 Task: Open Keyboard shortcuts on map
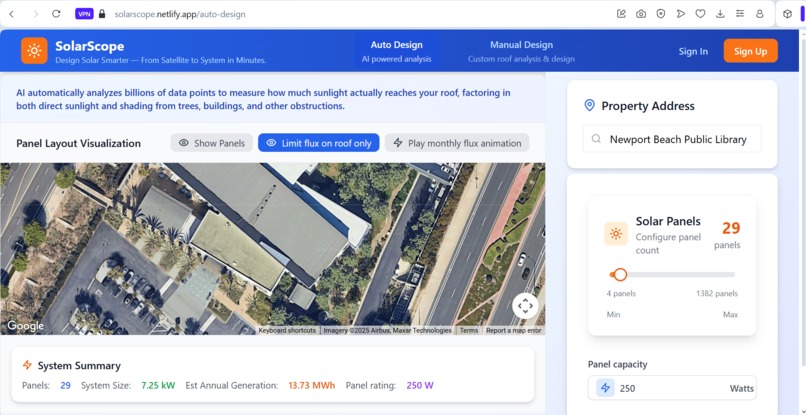tap(287, 331)
